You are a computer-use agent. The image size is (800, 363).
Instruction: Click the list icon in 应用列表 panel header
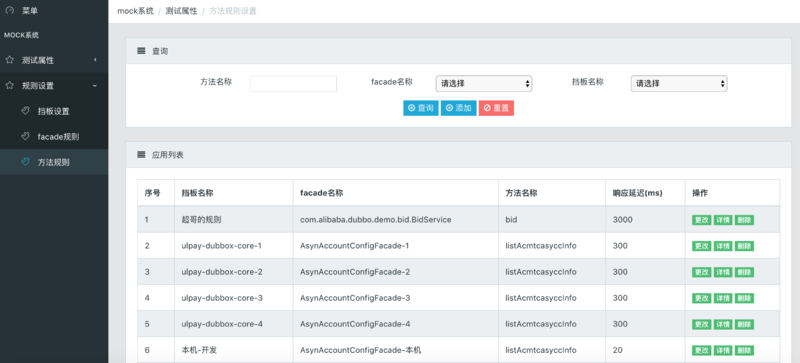141,155
